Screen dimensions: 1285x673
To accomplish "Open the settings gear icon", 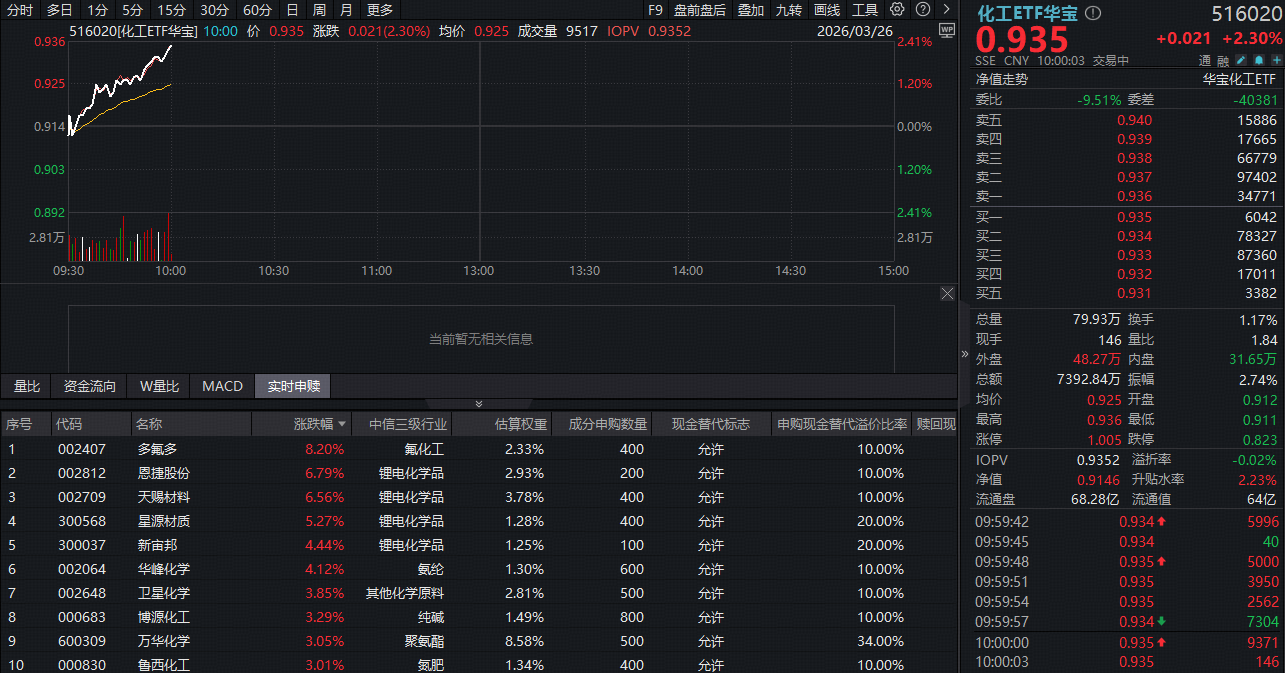I will pos(897,10).
